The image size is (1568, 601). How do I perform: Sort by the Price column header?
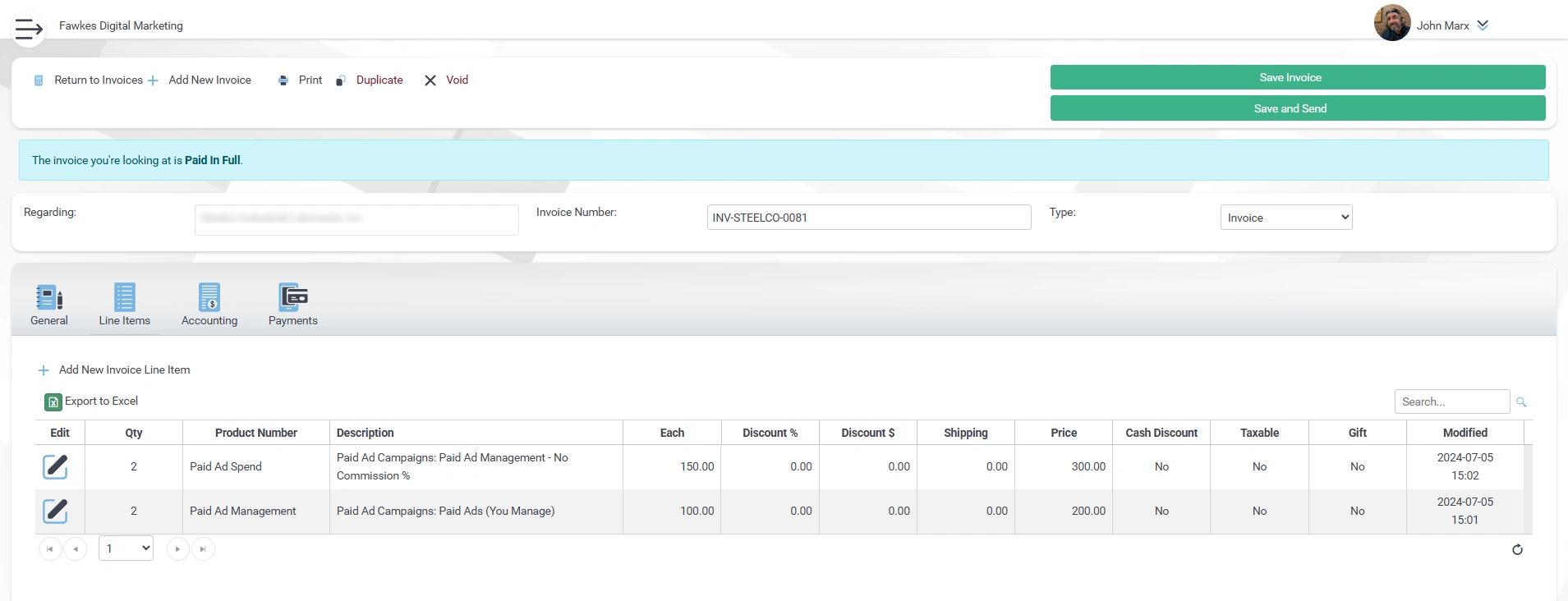[1064, 433]
